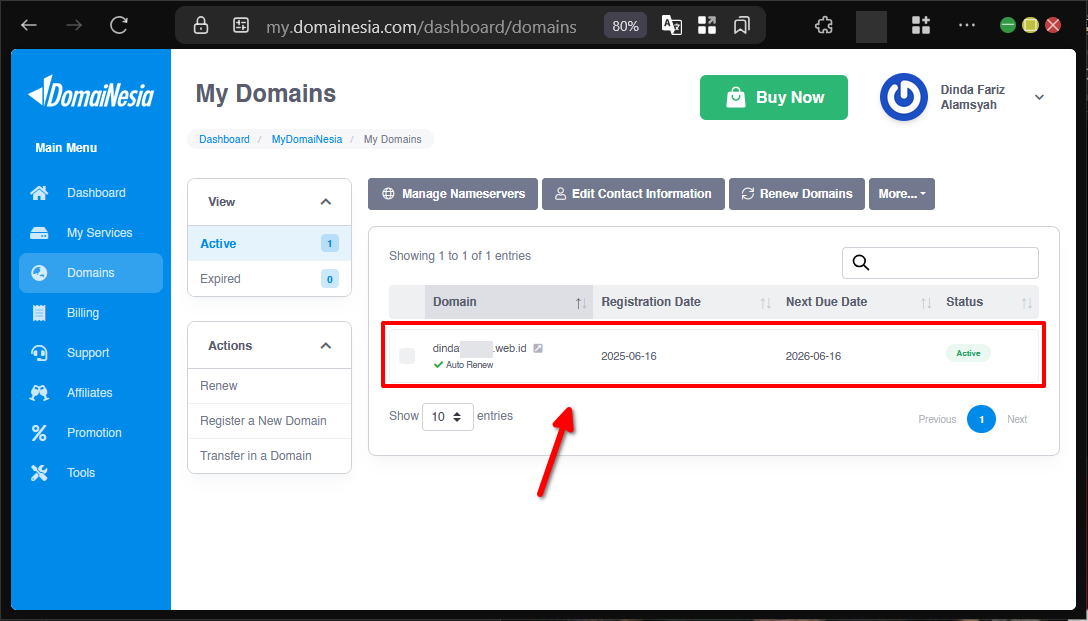Image resolution: width=1088 pixels, height=621 pixels.
Task: Check the domain row selection checkbox
Action: tap(405, 355)
